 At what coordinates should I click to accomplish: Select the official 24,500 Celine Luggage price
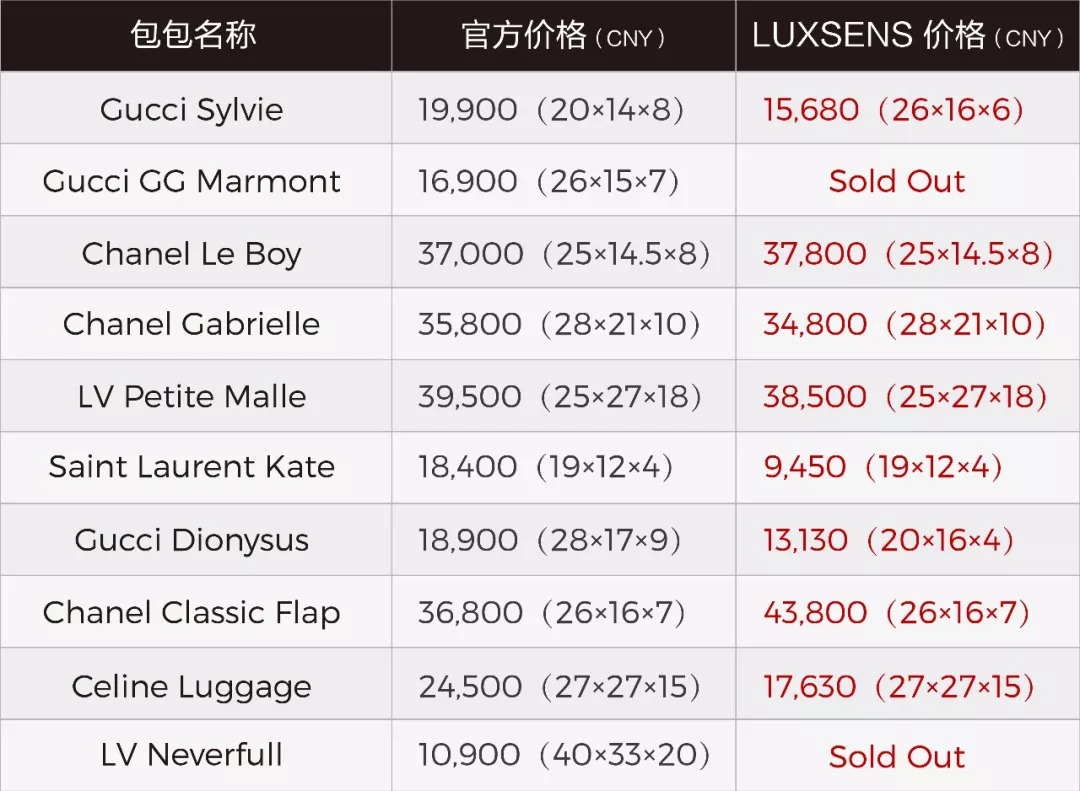tap(470, 686)
